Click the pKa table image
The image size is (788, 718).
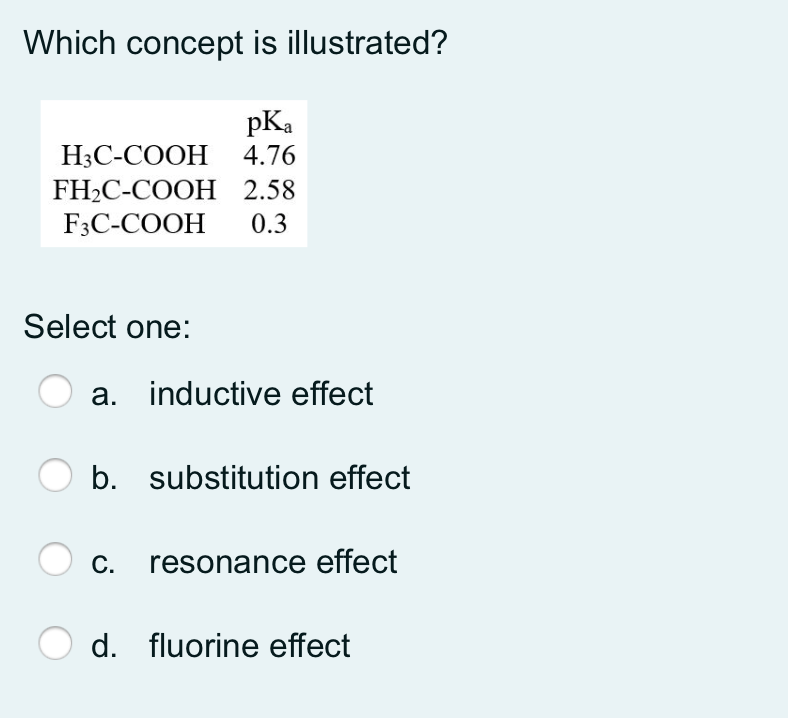point(174,173)
